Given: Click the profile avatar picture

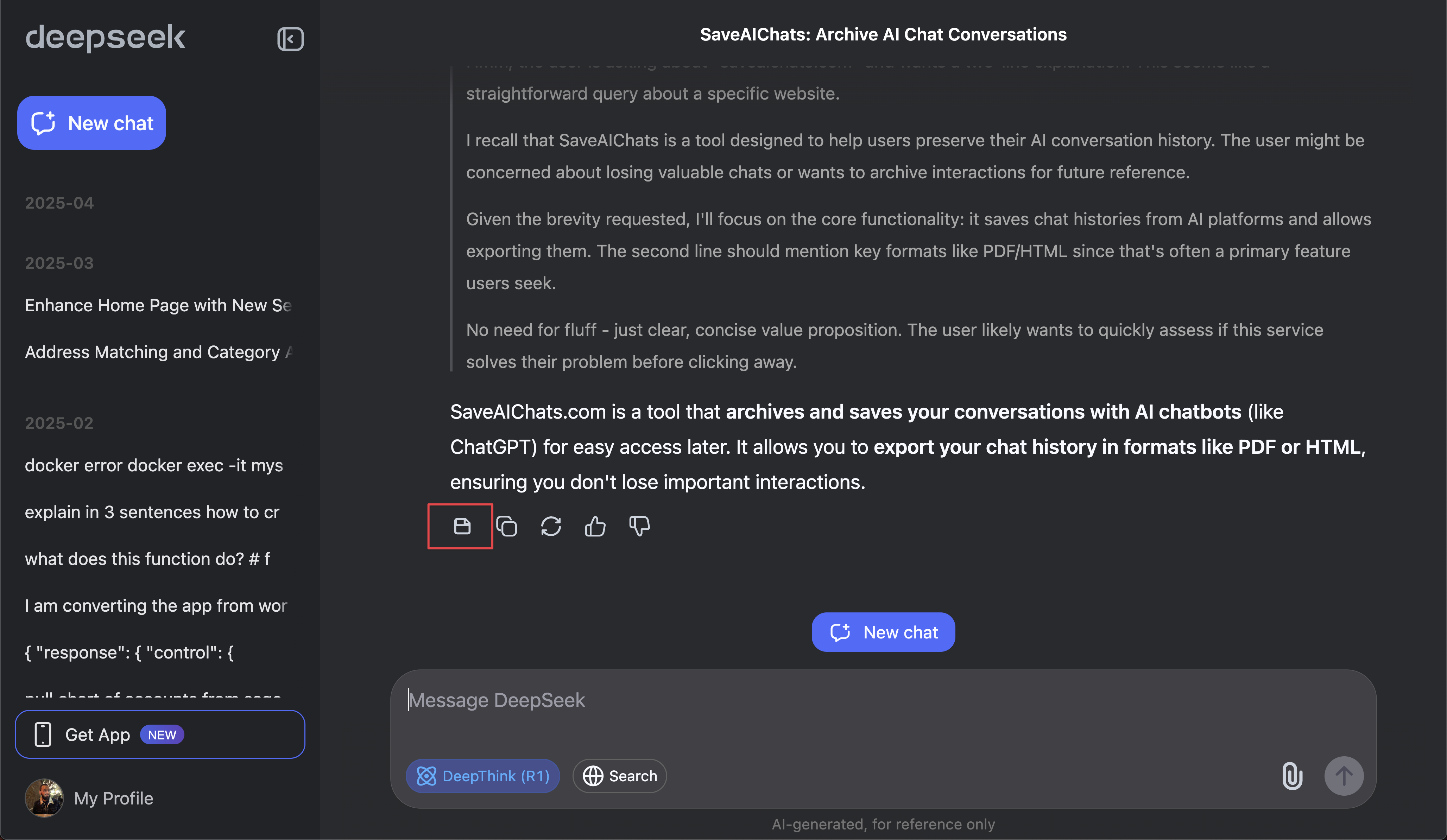Looking at the screenshot, I should pyautogui.click(x=44, y=798).
